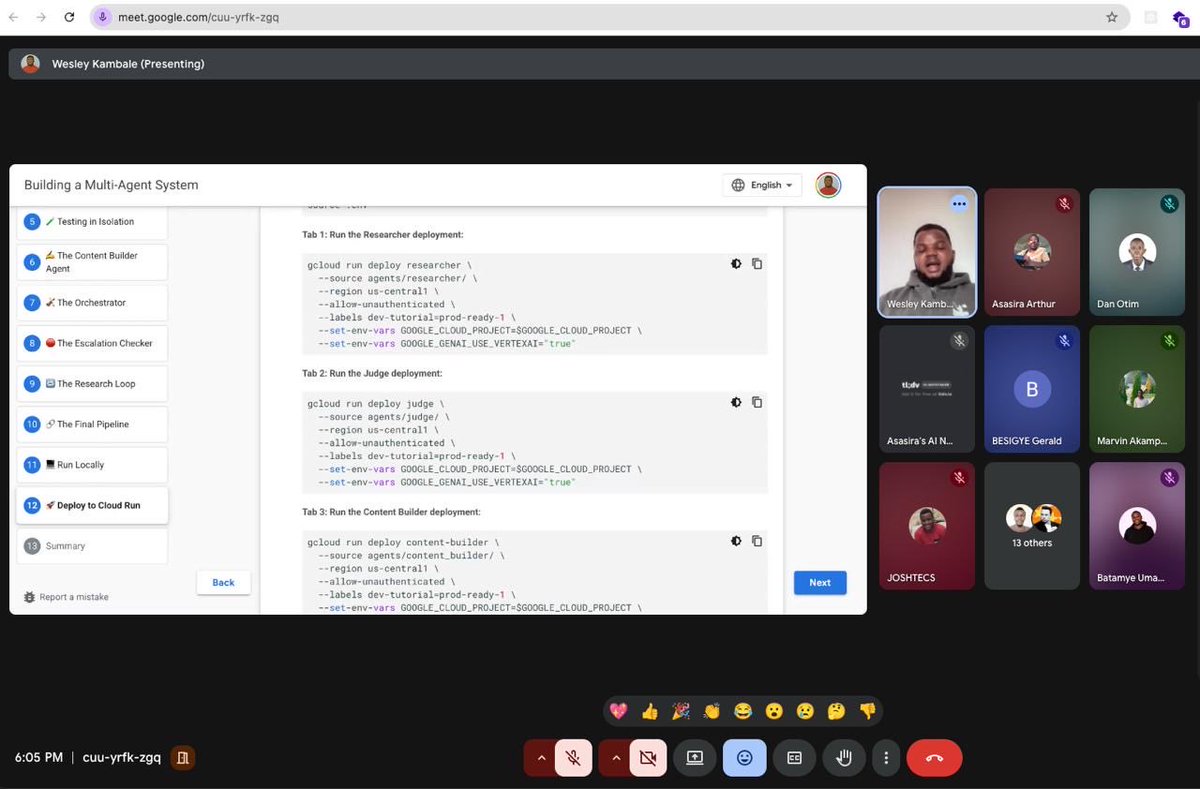This screenshot has height=789, width=1200.
Task: Turn on closed captions
Action: click(794, 758)
